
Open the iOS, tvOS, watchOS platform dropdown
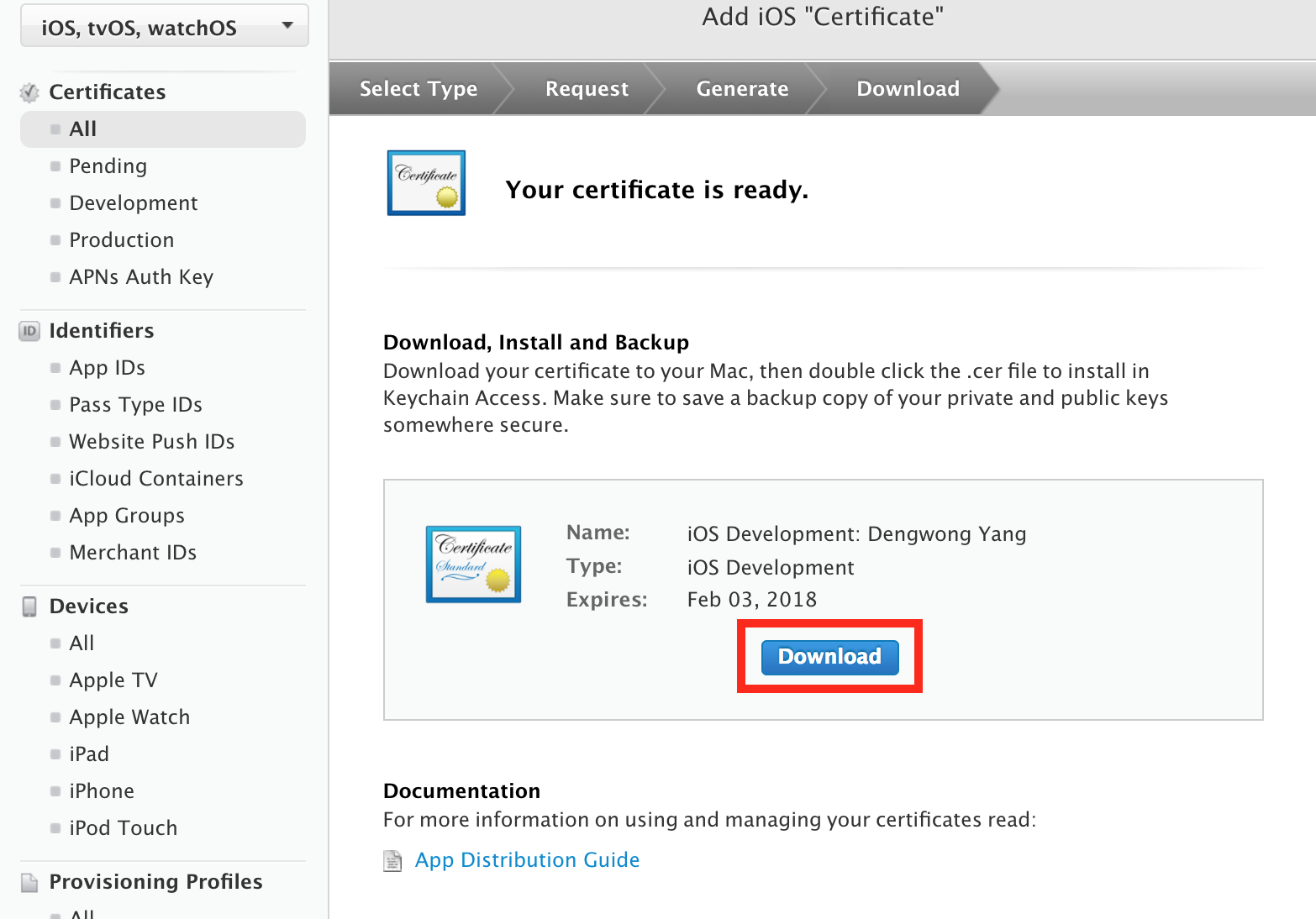[164, 26]
